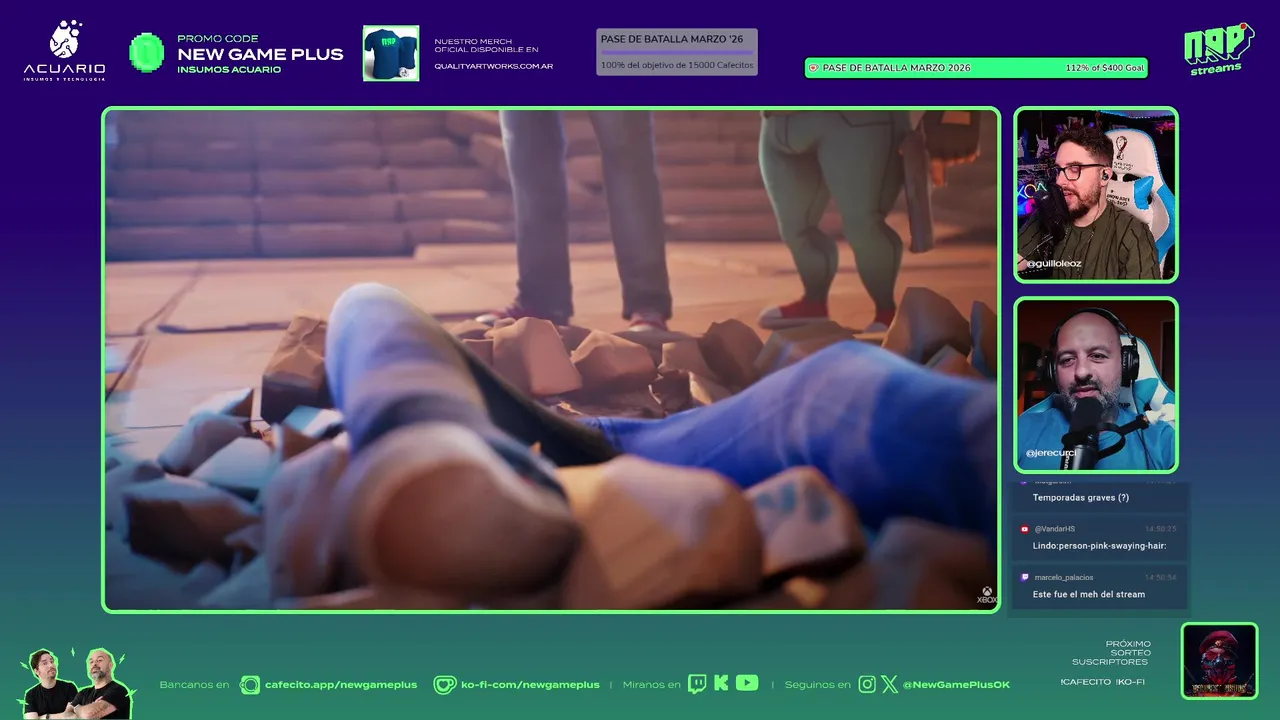The width and height of the screenshot is (1280, 720).
Task: Click the green coin icon beside promo code
Action: tap(147, 53)
